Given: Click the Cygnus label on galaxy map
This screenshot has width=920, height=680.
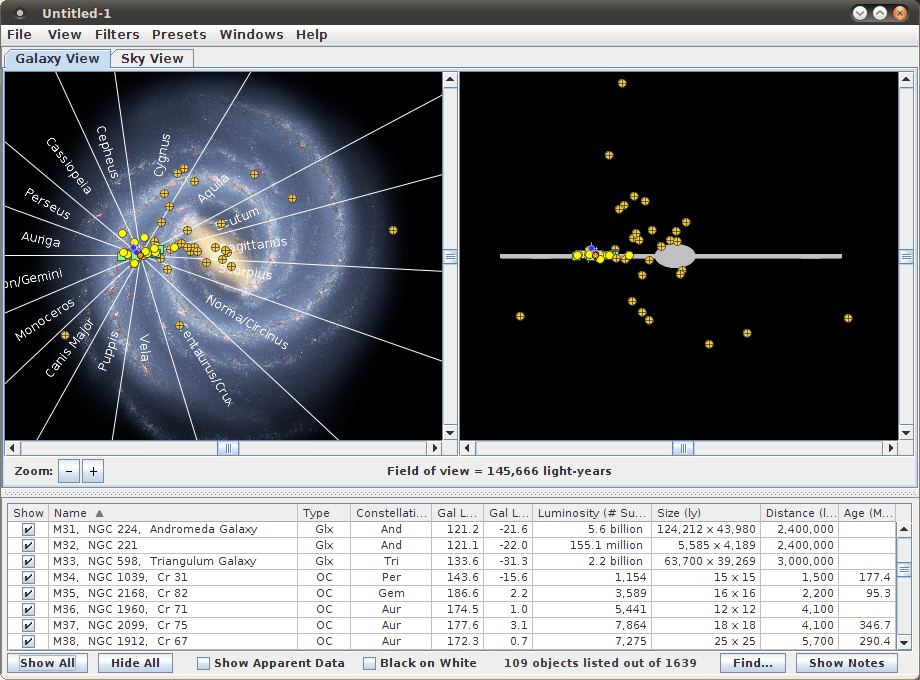Looking at the screenshot, I should [x=162, y=155].
